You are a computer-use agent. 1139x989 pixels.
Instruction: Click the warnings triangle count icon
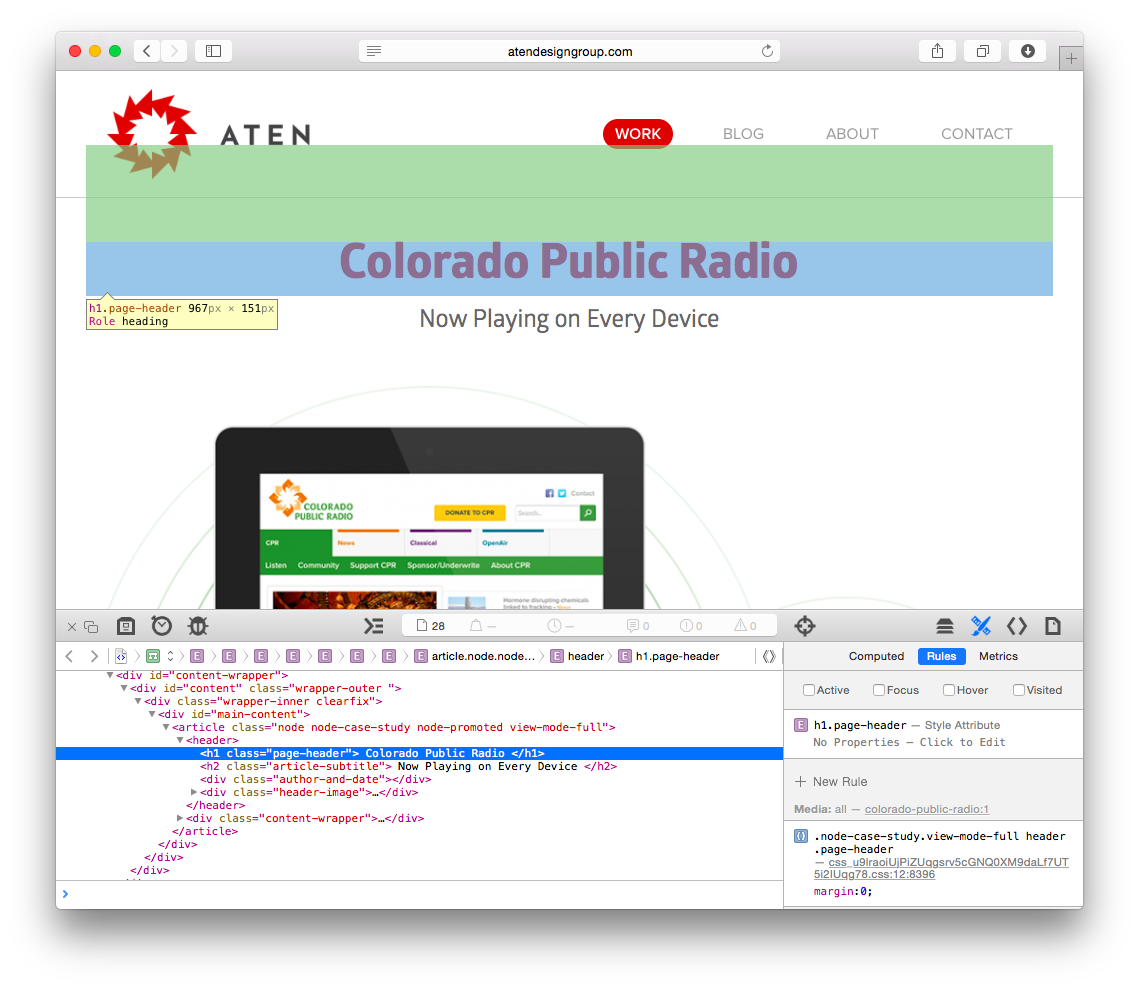tap(745, 626)
